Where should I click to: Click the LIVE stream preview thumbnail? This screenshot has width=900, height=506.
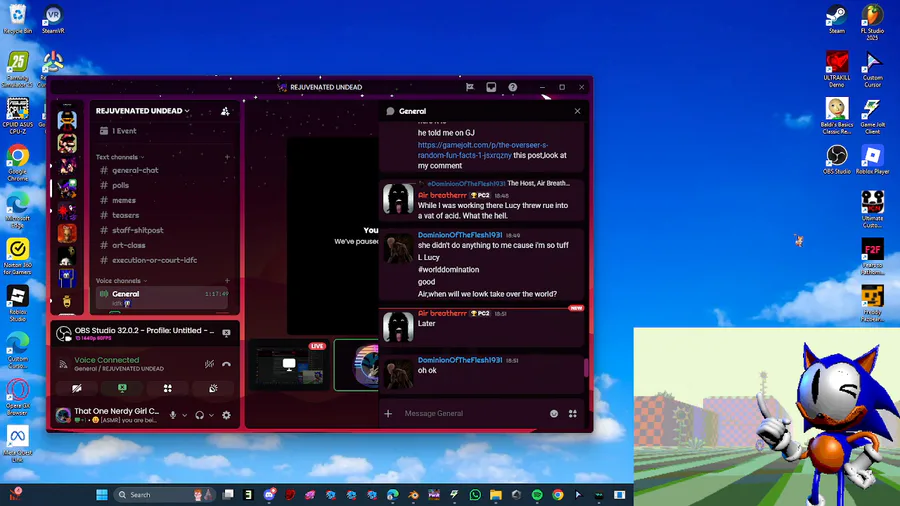click(x=289, y=364)
